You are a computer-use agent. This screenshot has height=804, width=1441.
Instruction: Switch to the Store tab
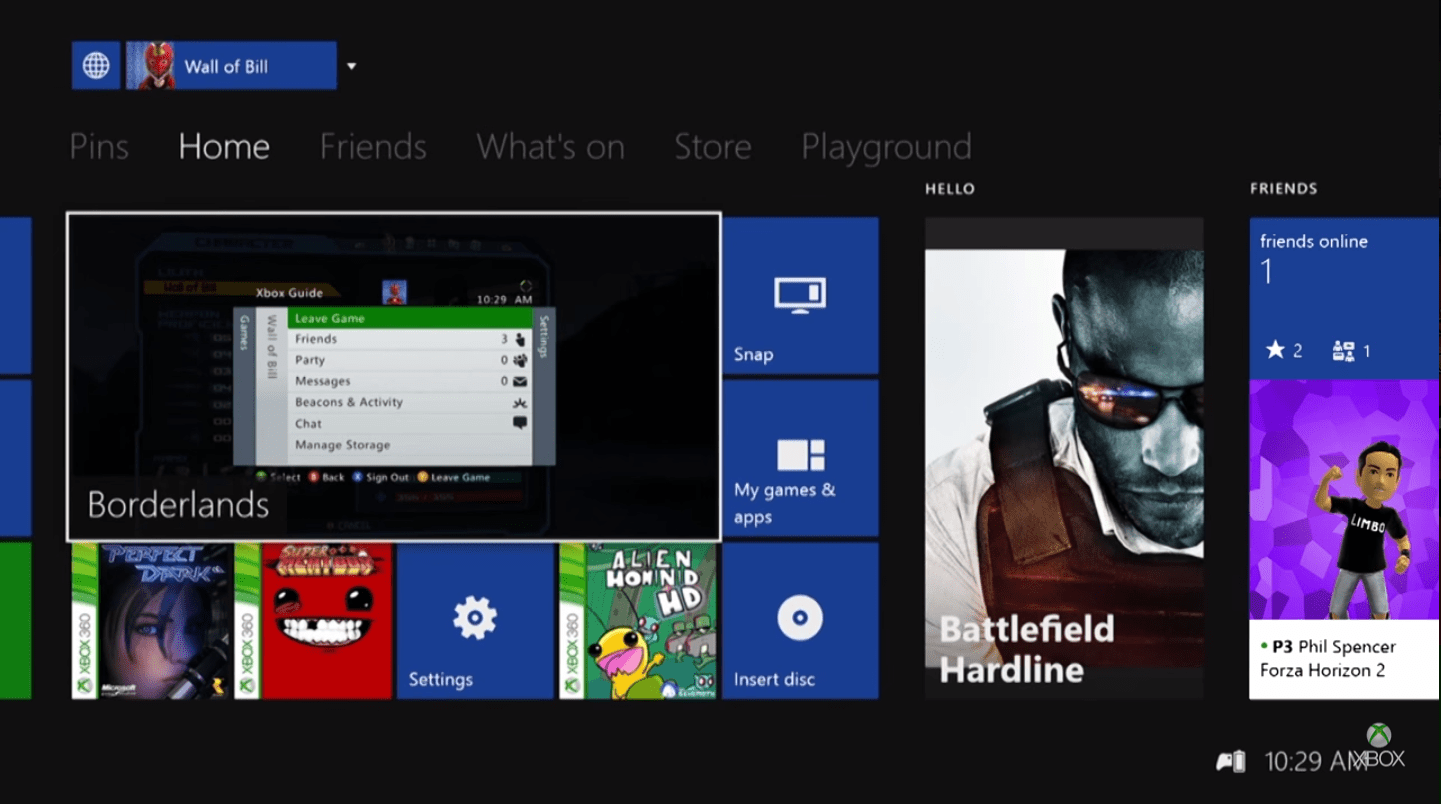(x=712, y=146)
